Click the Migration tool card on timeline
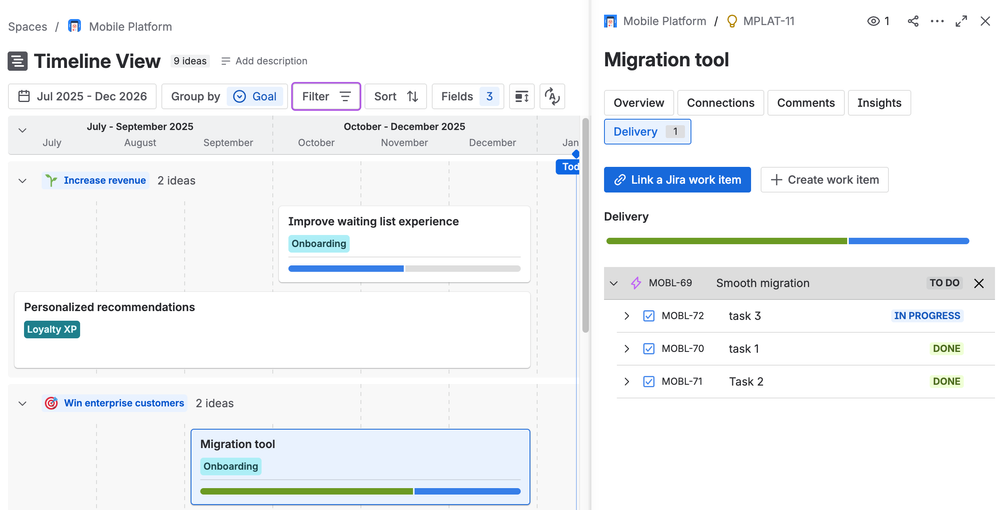This screenshot has height=510, width=999. 361,467
